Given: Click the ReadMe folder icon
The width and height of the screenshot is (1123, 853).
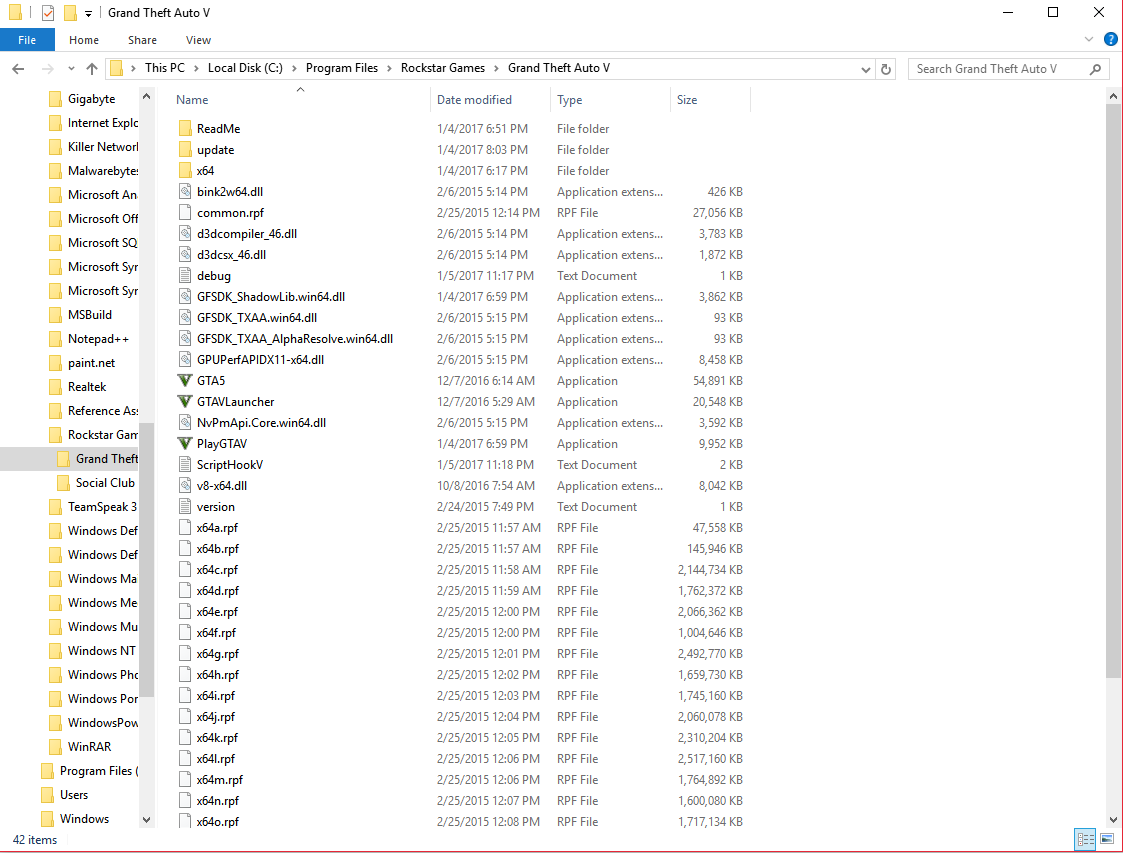Looking at the screenshot, I should coord(185,129).
